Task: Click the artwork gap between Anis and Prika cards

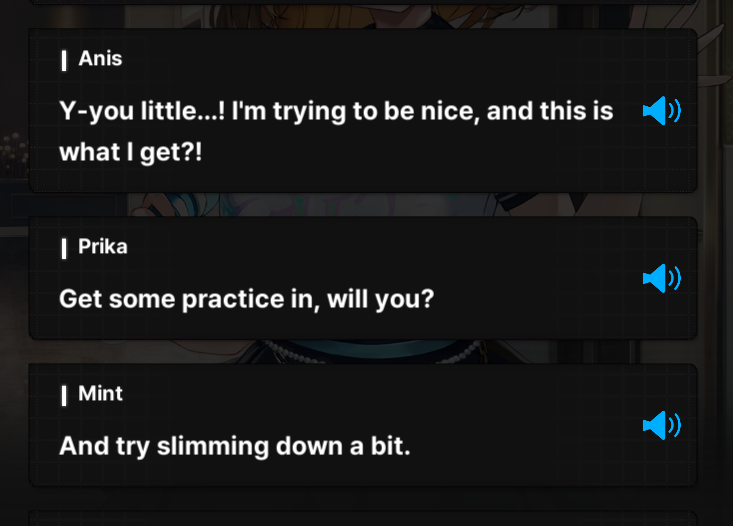Action: tap(363, 204)
